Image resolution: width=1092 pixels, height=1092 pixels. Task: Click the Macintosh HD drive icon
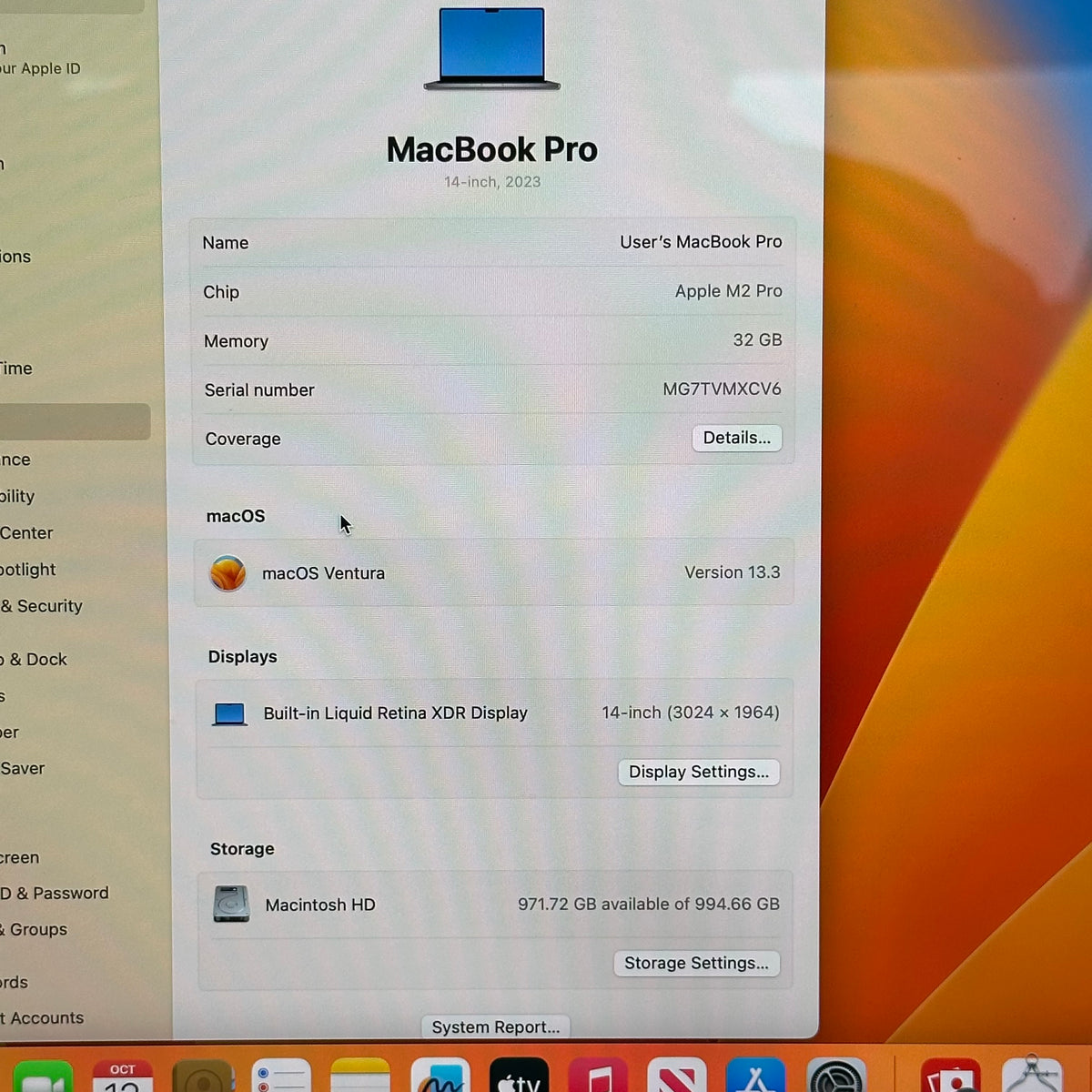point(231,905)
